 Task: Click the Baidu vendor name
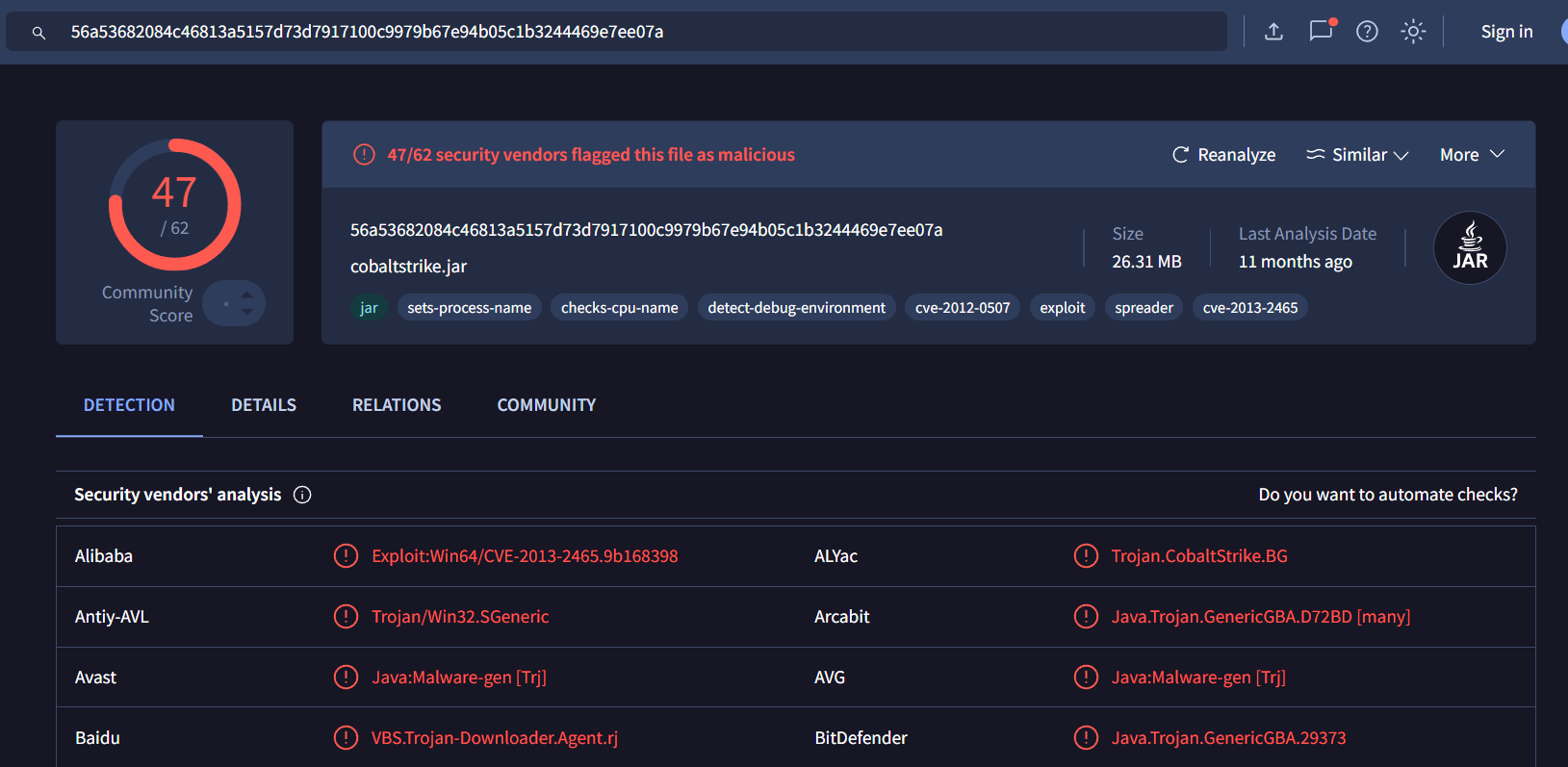97,738
